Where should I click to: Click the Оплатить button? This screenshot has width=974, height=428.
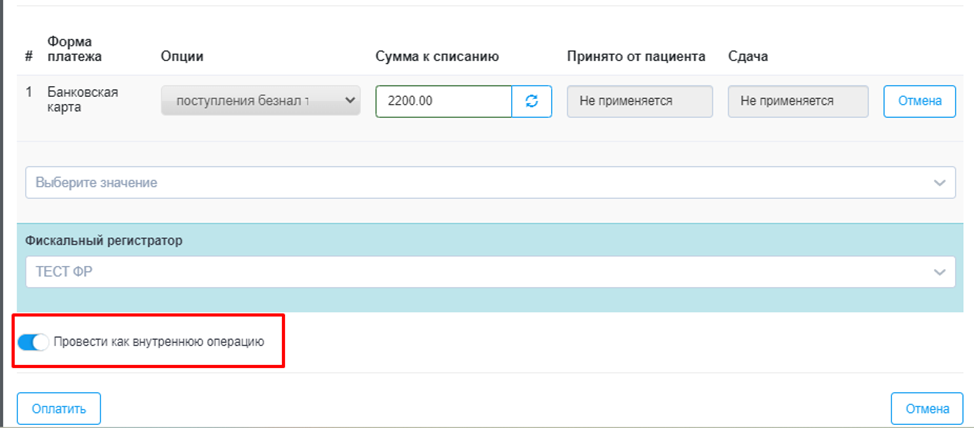(x=59, y=409)
